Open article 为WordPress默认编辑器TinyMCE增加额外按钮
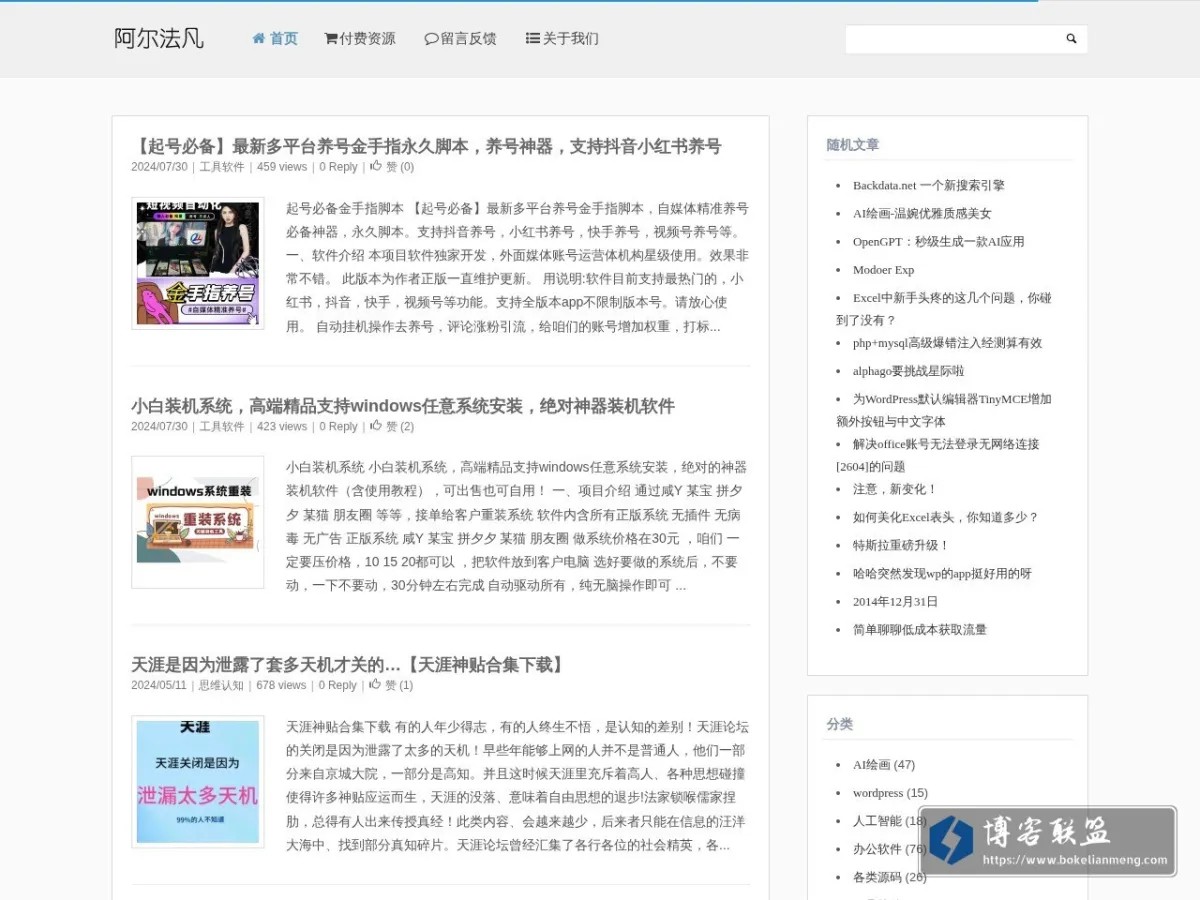 coord(944,409)
